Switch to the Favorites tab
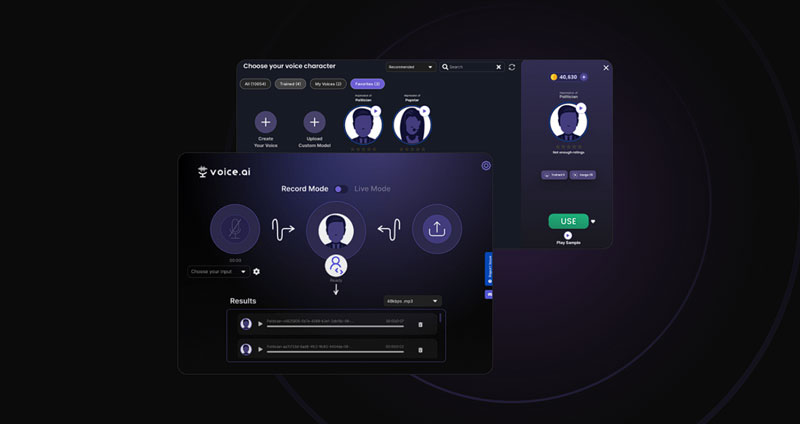 pyautogui.click(x=367, y=84)
